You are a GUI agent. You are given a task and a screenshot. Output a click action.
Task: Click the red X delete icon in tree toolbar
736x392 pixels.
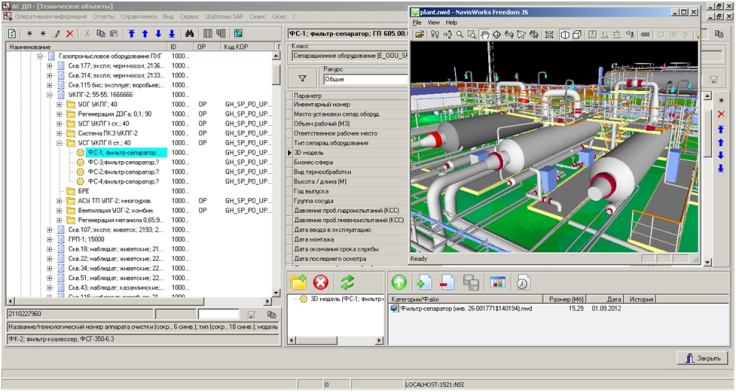tap(70, 33)
